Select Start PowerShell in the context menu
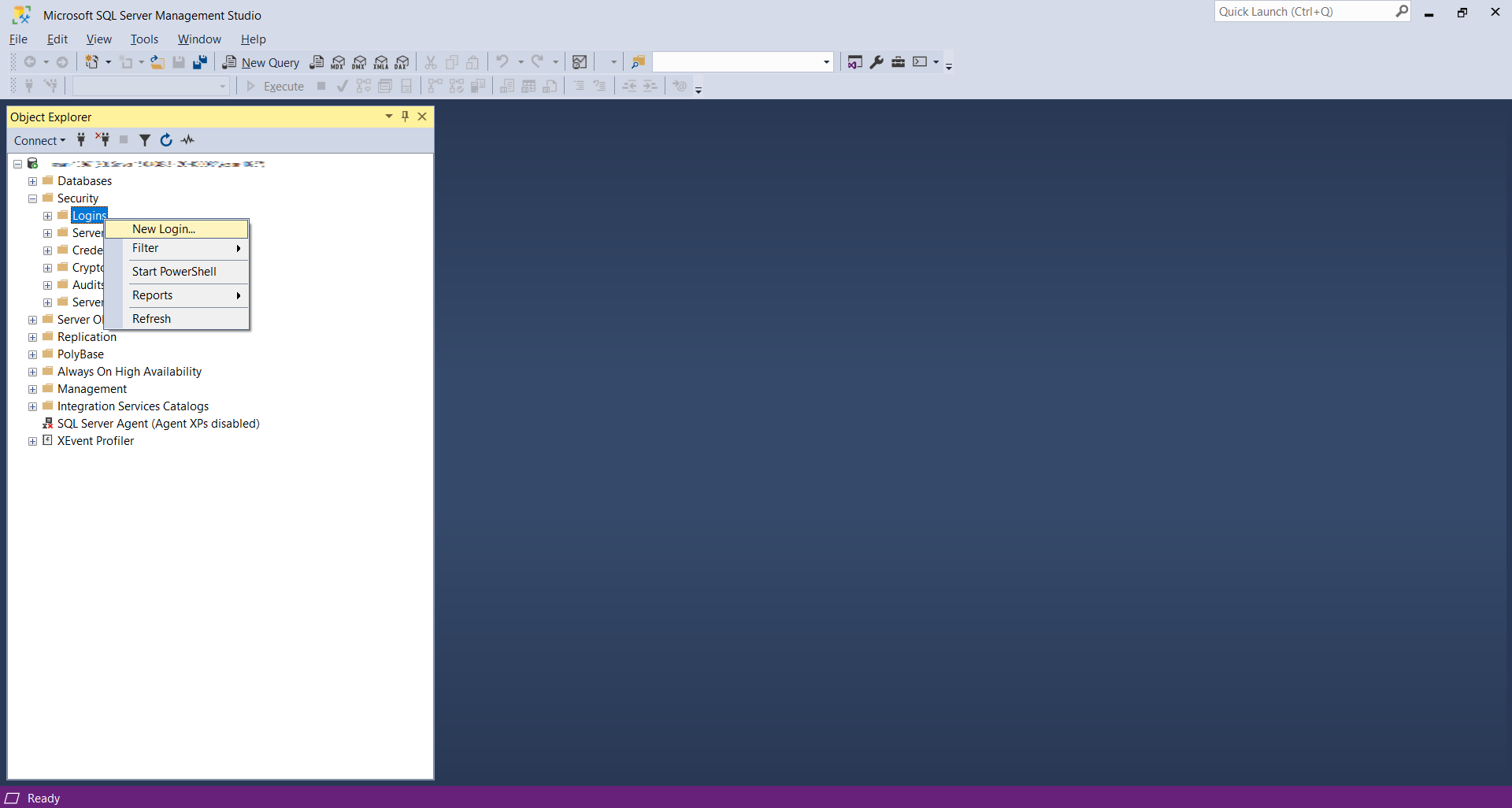The image size is (1512, 808). point(177,272)
